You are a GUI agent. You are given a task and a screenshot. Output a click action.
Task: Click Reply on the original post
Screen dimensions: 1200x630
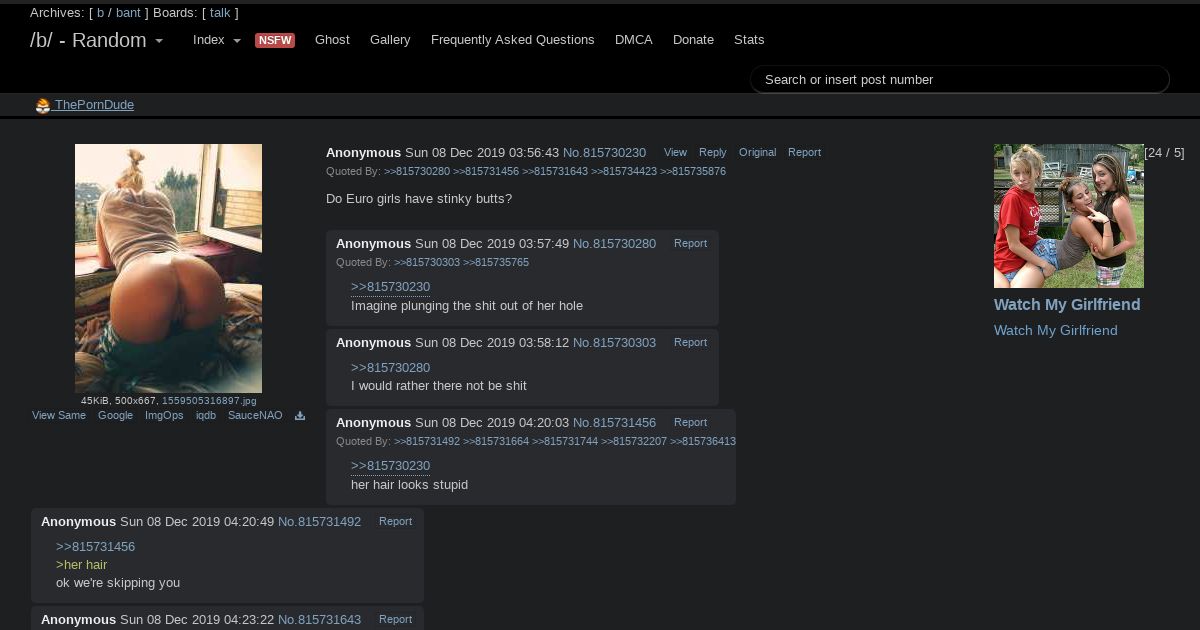click(x=713, y=153)
